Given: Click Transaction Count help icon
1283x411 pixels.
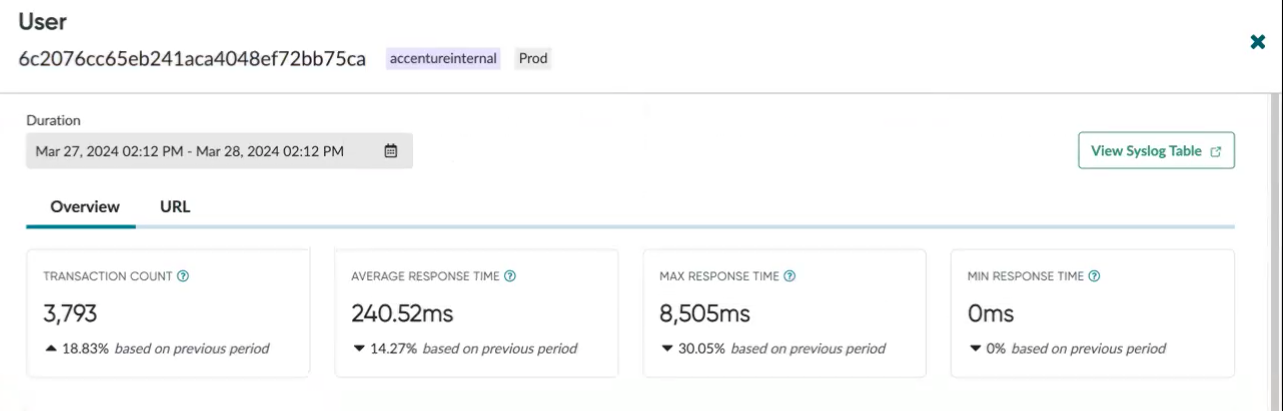Looking at the screenshot, I should pos(183,276).
